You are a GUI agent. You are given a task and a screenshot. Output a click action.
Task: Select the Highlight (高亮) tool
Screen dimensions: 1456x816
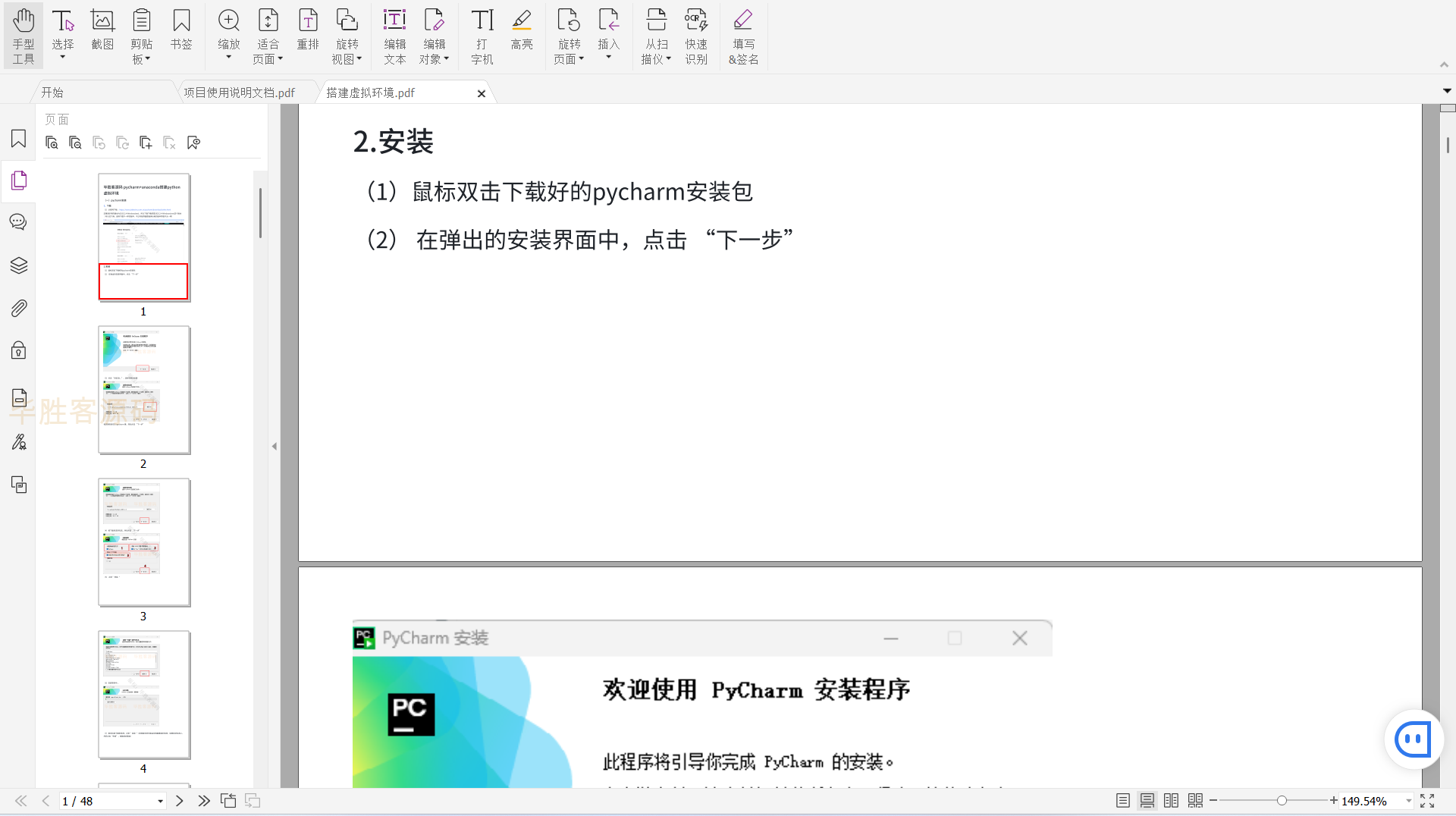[522, 30]
